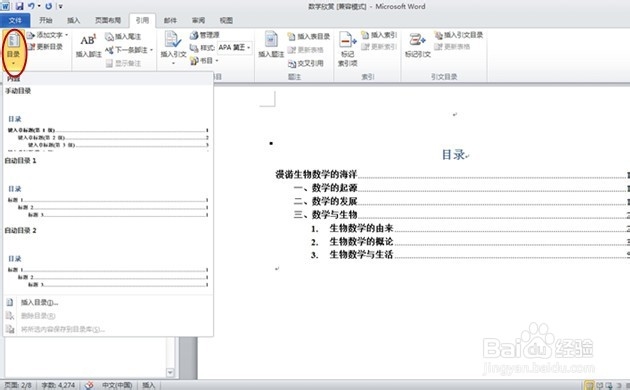Click the 插入题注 insert caption icon
This screenshot has width=630, height=390.
click(271, 39)
